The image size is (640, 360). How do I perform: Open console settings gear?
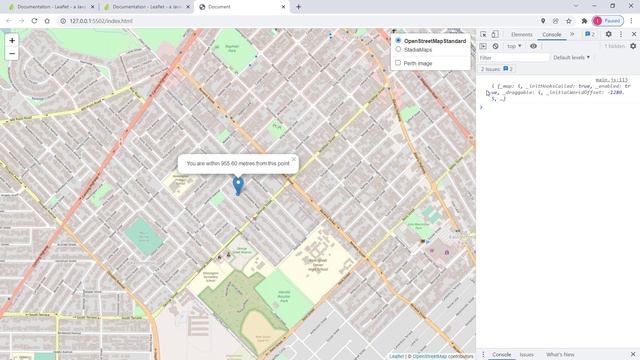[633, 46]
